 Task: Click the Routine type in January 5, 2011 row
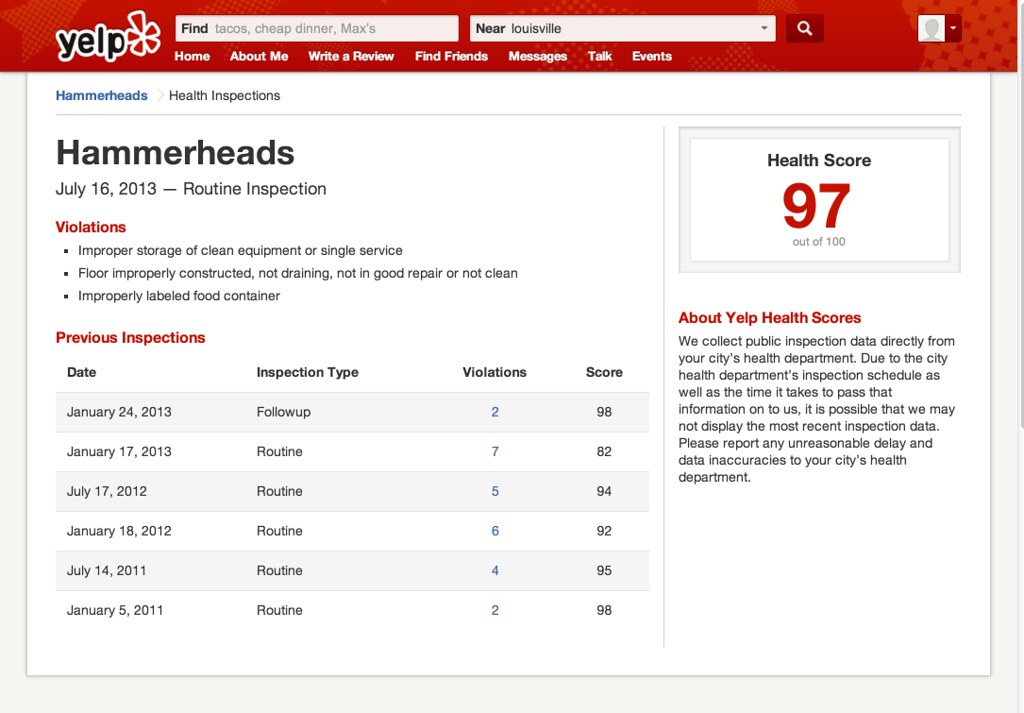click(x=280, y=610)
